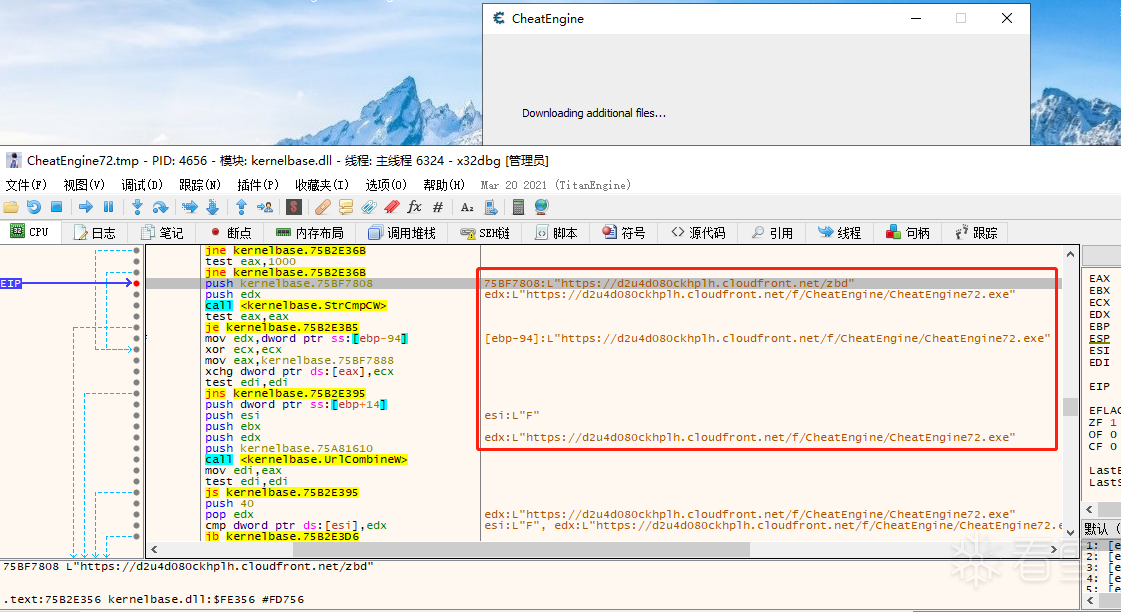The height and width of the screenshot is (612, 1121).
Task: Toggle breakpoint bullet beside mov edi,eax
Action: coord(137,470)
